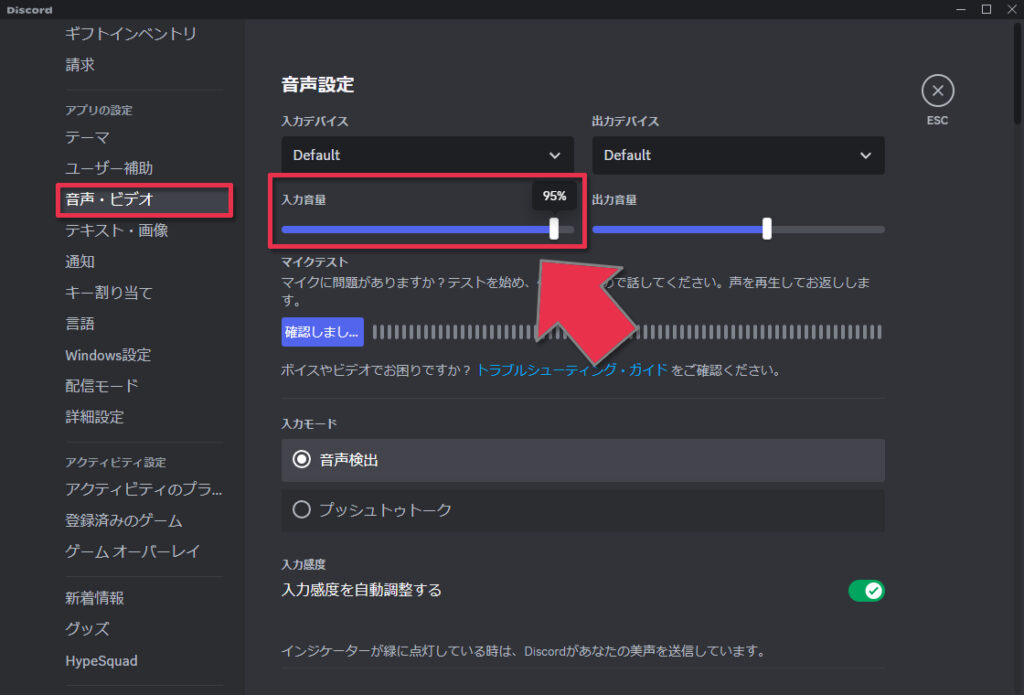Click the 出力音量 output volume slider handle
This screenshot has width=1024, height=695.
767,229
